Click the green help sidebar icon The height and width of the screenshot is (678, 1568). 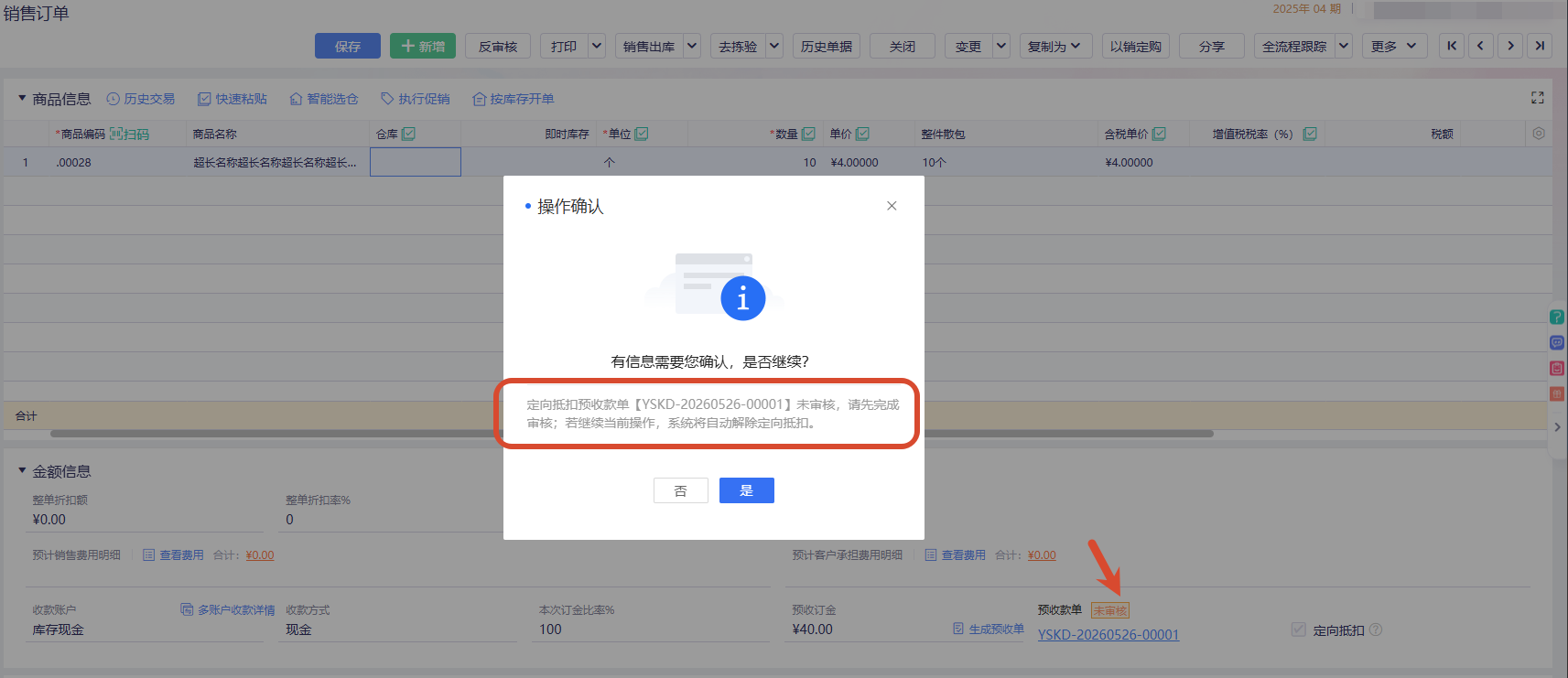tap(1557, 317)
